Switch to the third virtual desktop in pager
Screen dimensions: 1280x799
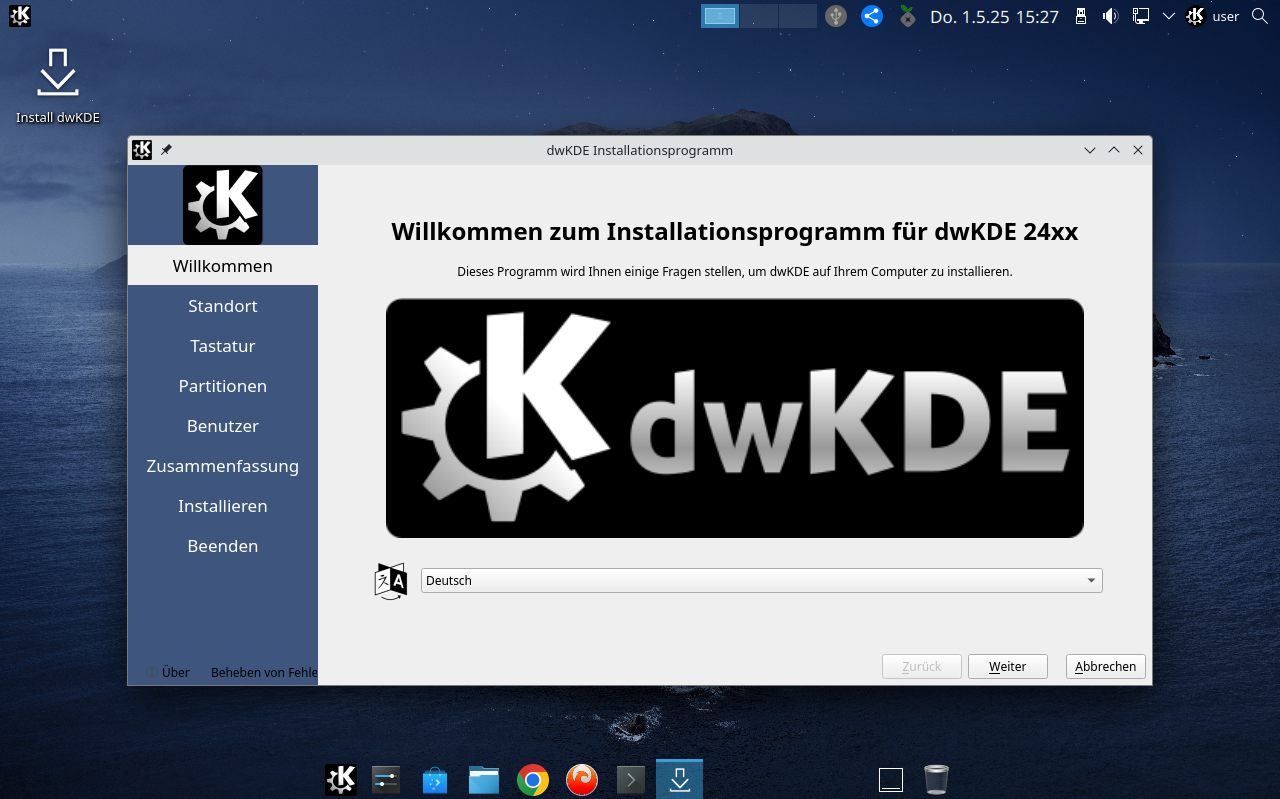pyautogui.click(x=798, y=16)
